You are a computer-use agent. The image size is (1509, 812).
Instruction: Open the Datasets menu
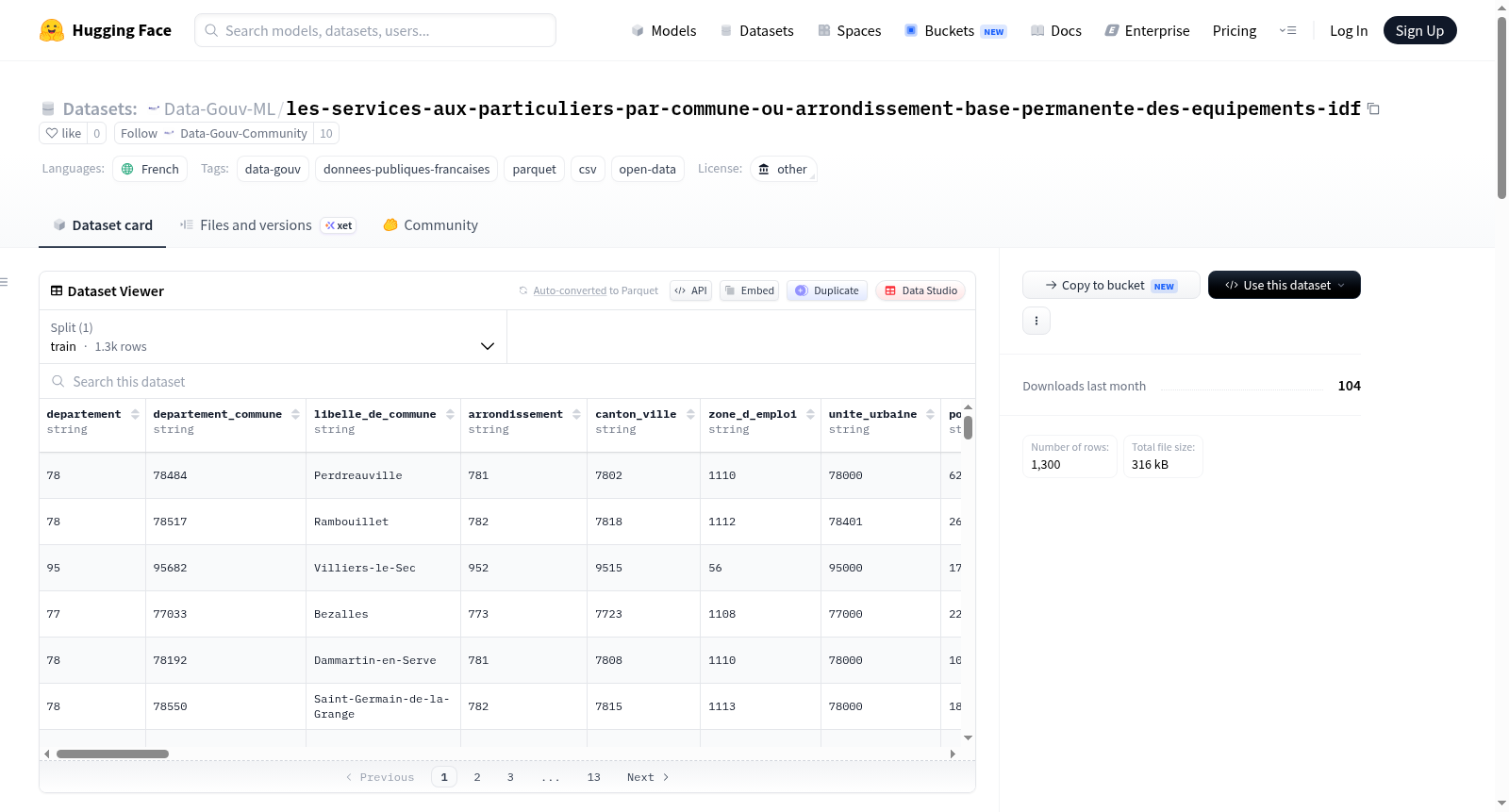click(x=757, y=30)
